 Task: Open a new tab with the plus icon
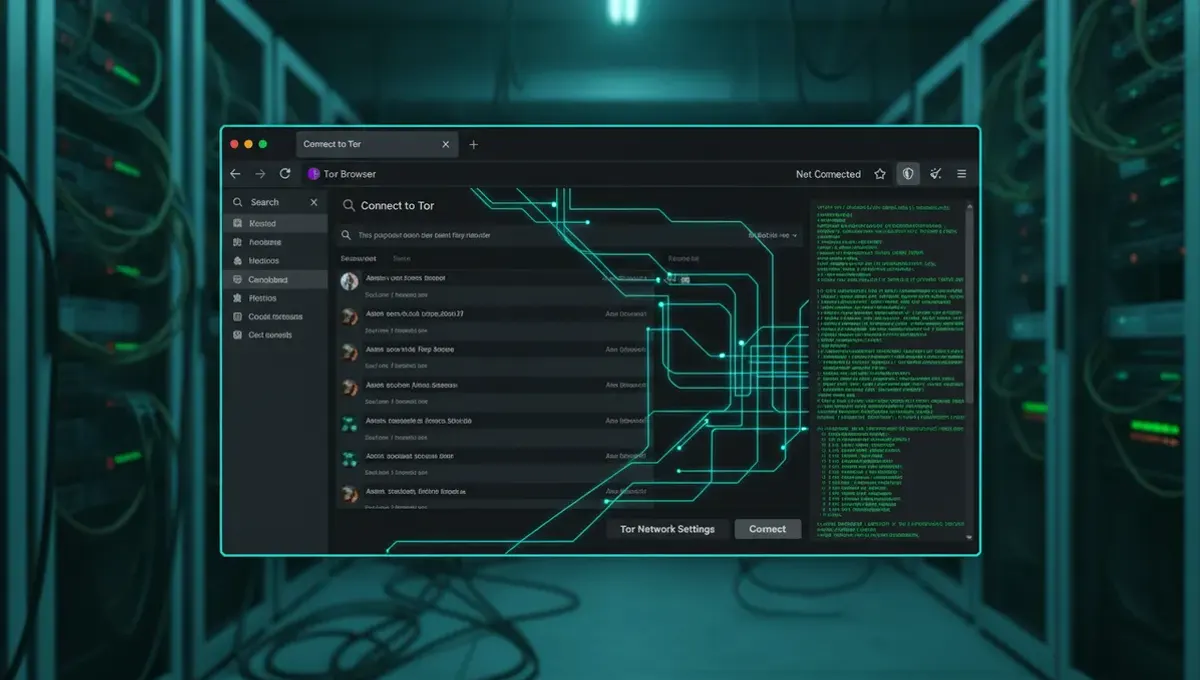(x=474, y=145)
